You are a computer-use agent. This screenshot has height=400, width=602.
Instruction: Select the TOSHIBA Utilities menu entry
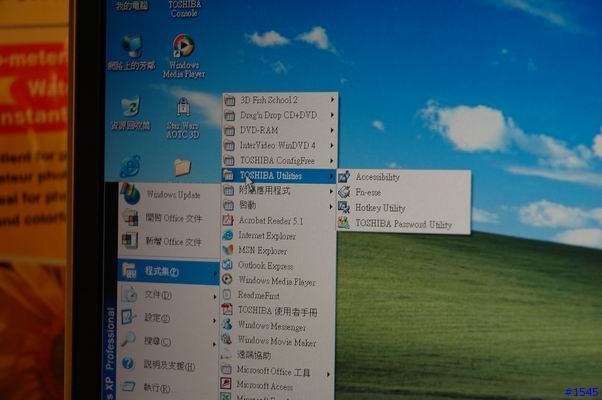[279, 176]
